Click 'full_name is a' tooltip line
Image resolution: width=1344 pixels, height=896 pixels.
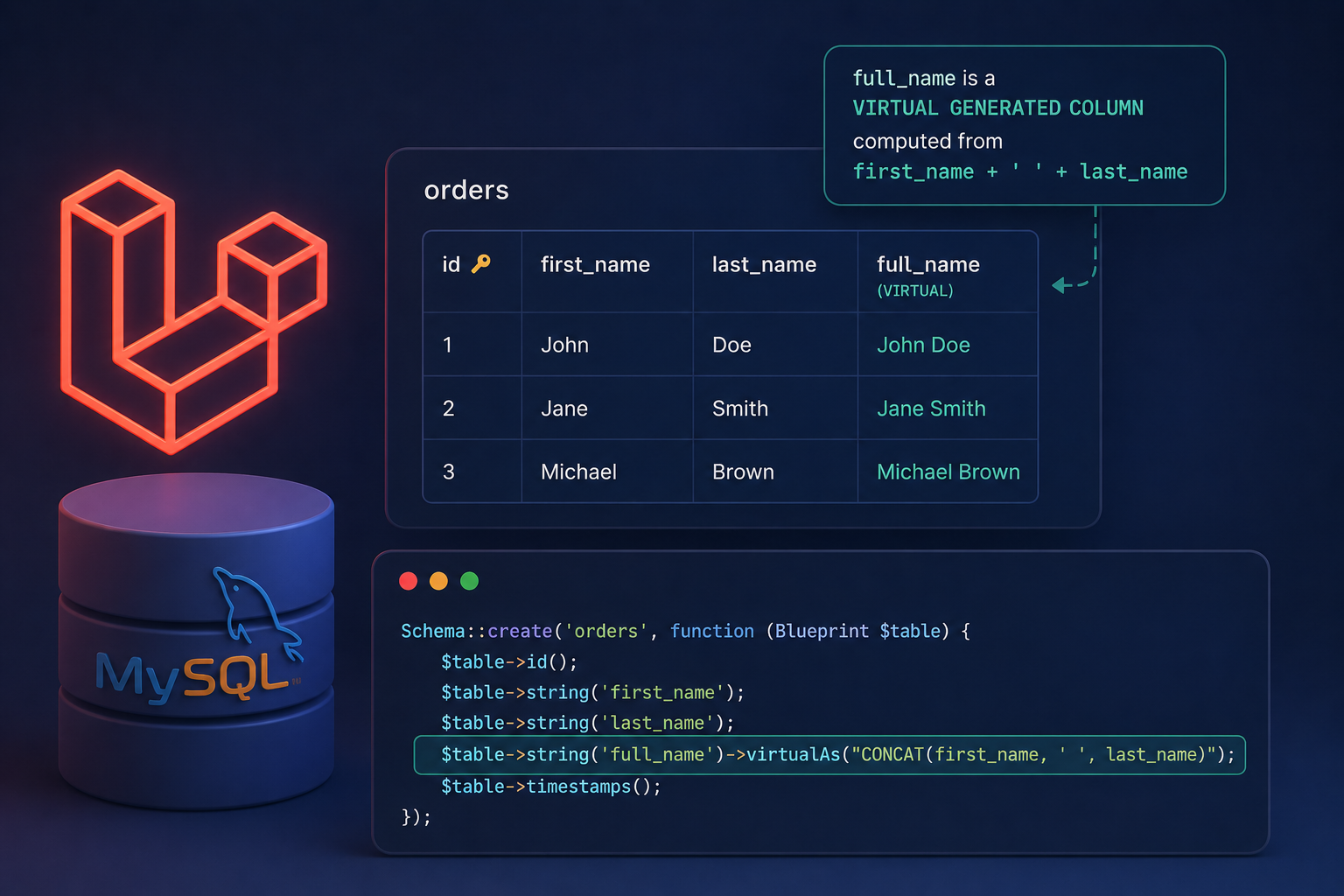(924, 78)
